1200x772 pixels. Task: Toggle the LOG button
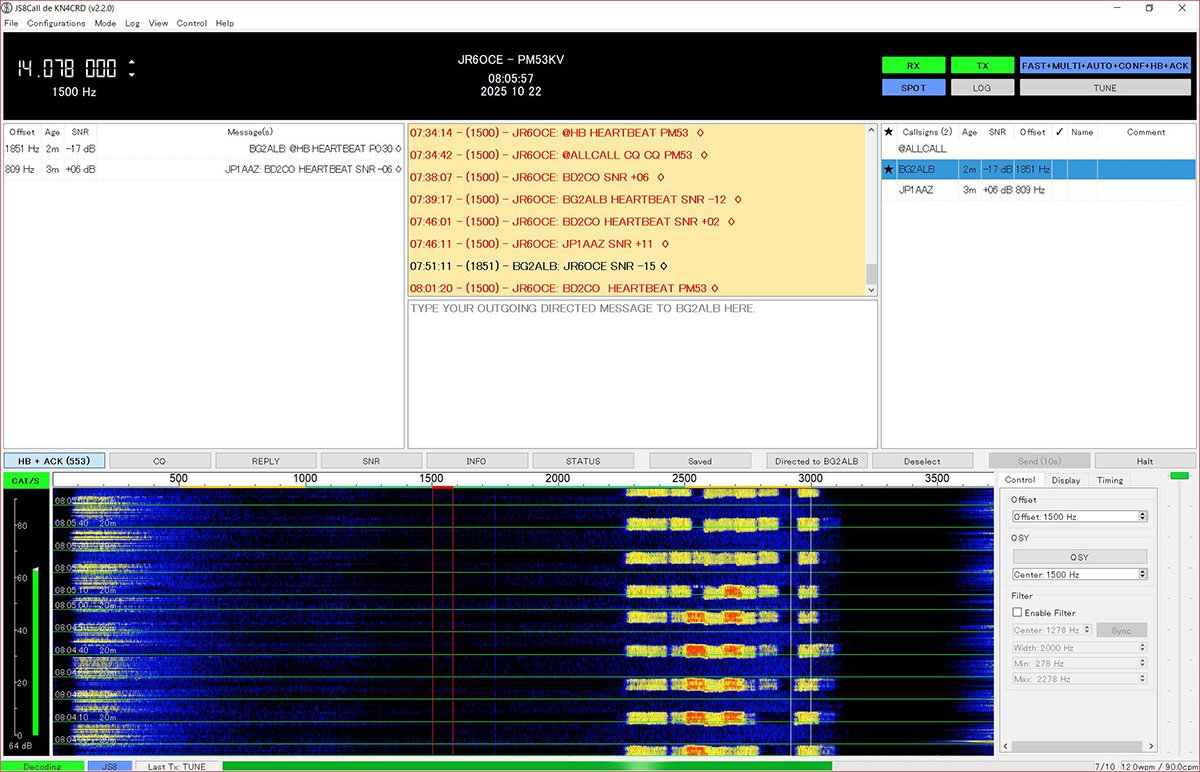click(x=982, y=88)
